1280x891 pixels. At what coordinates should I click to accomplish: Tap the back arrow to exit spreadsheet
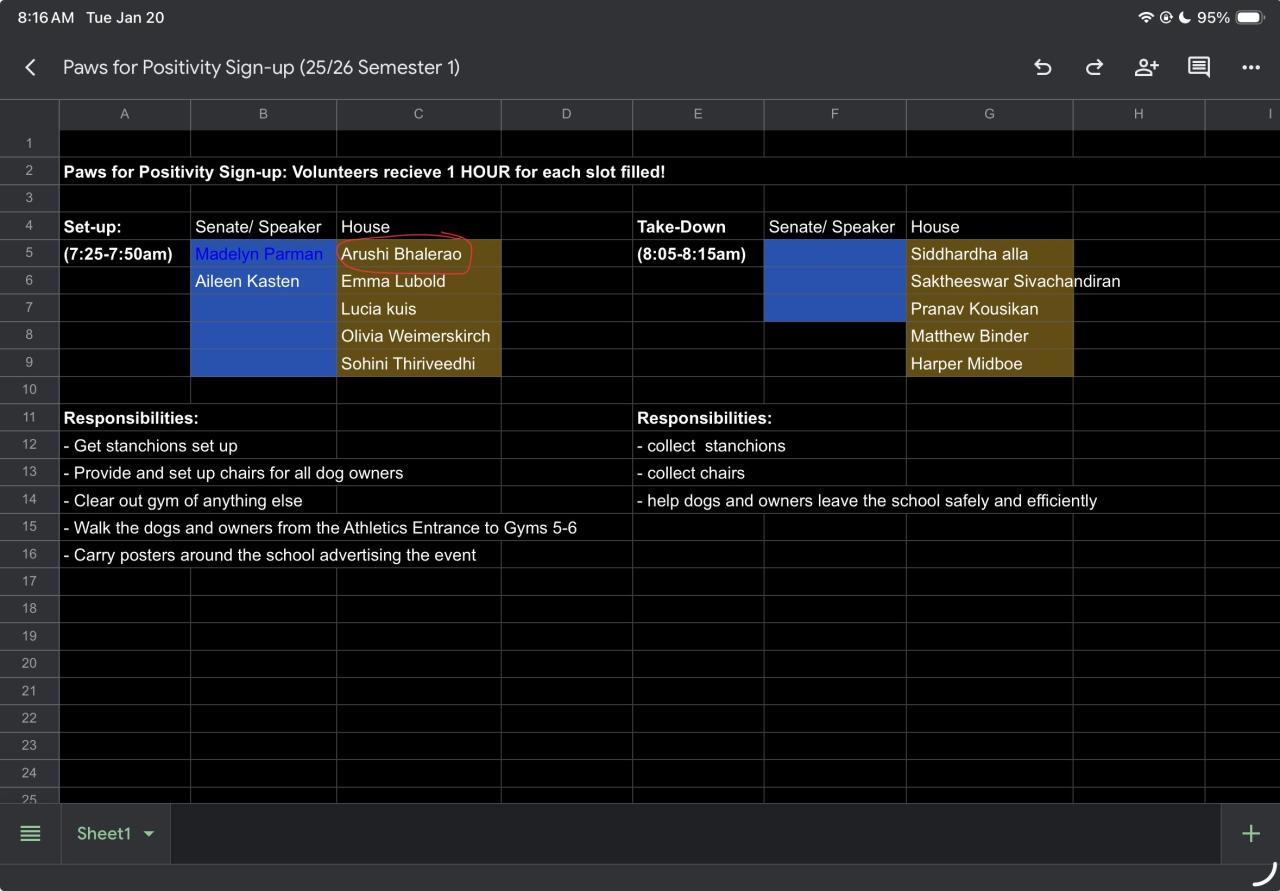30,67
